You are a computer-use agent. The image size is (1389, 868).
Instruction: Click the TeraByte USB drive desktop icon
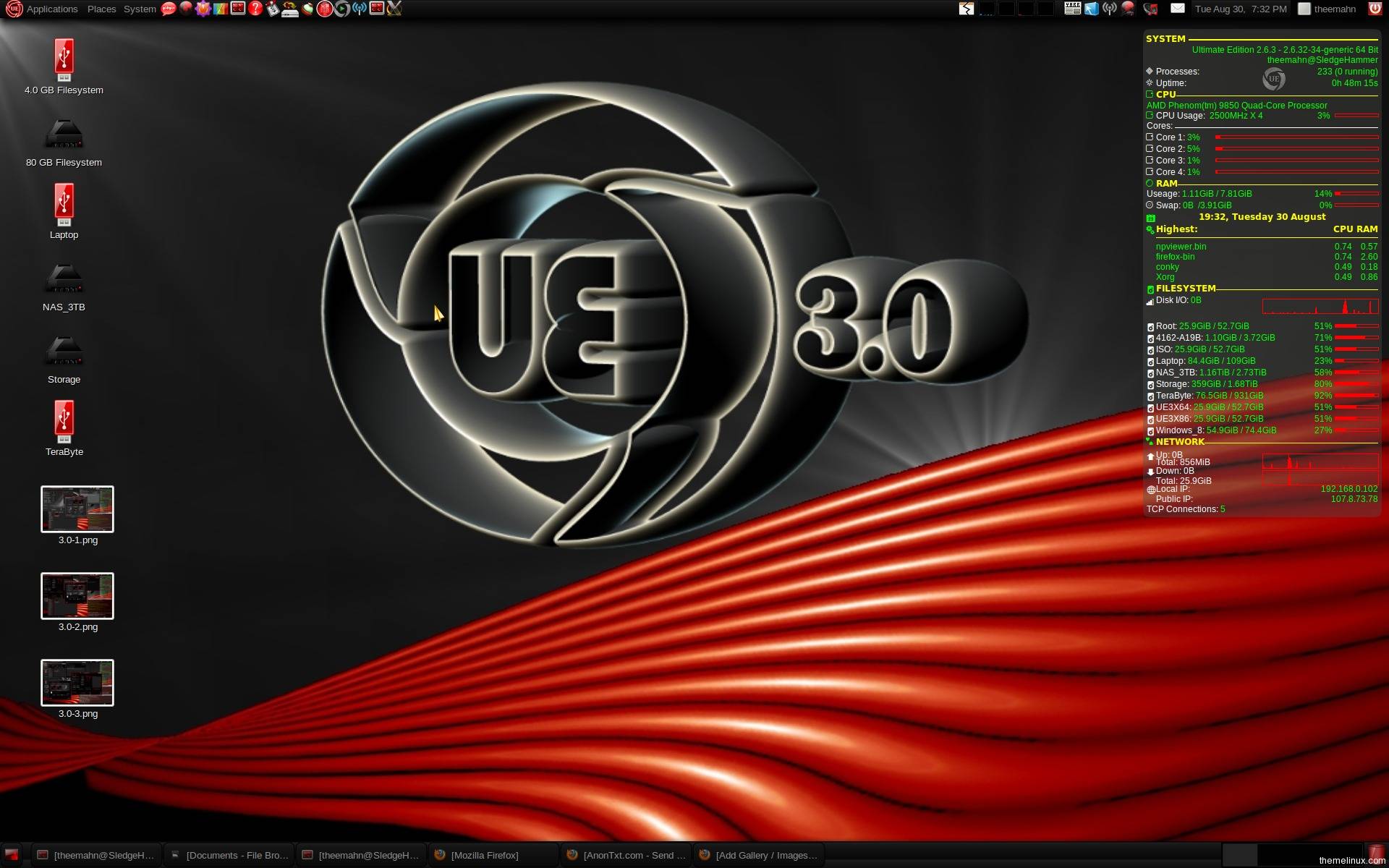64,421
